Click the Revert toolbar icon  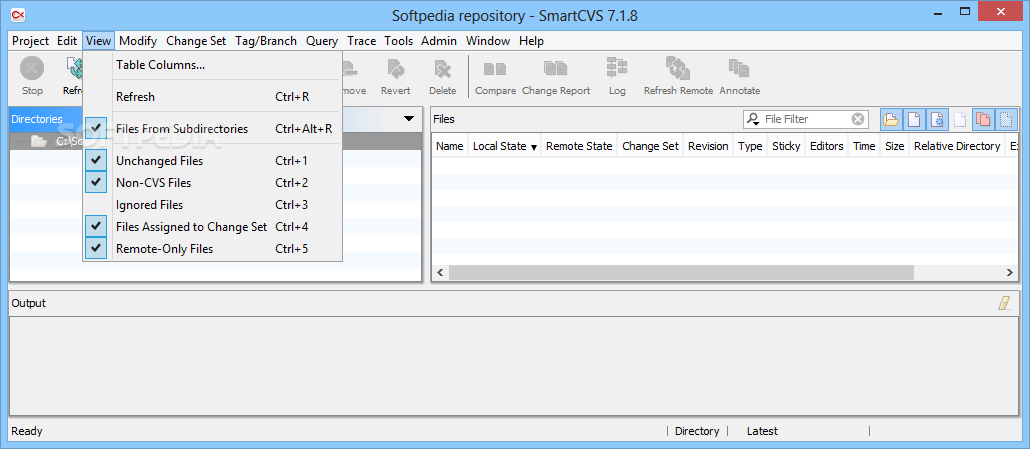tap(395, 69)
